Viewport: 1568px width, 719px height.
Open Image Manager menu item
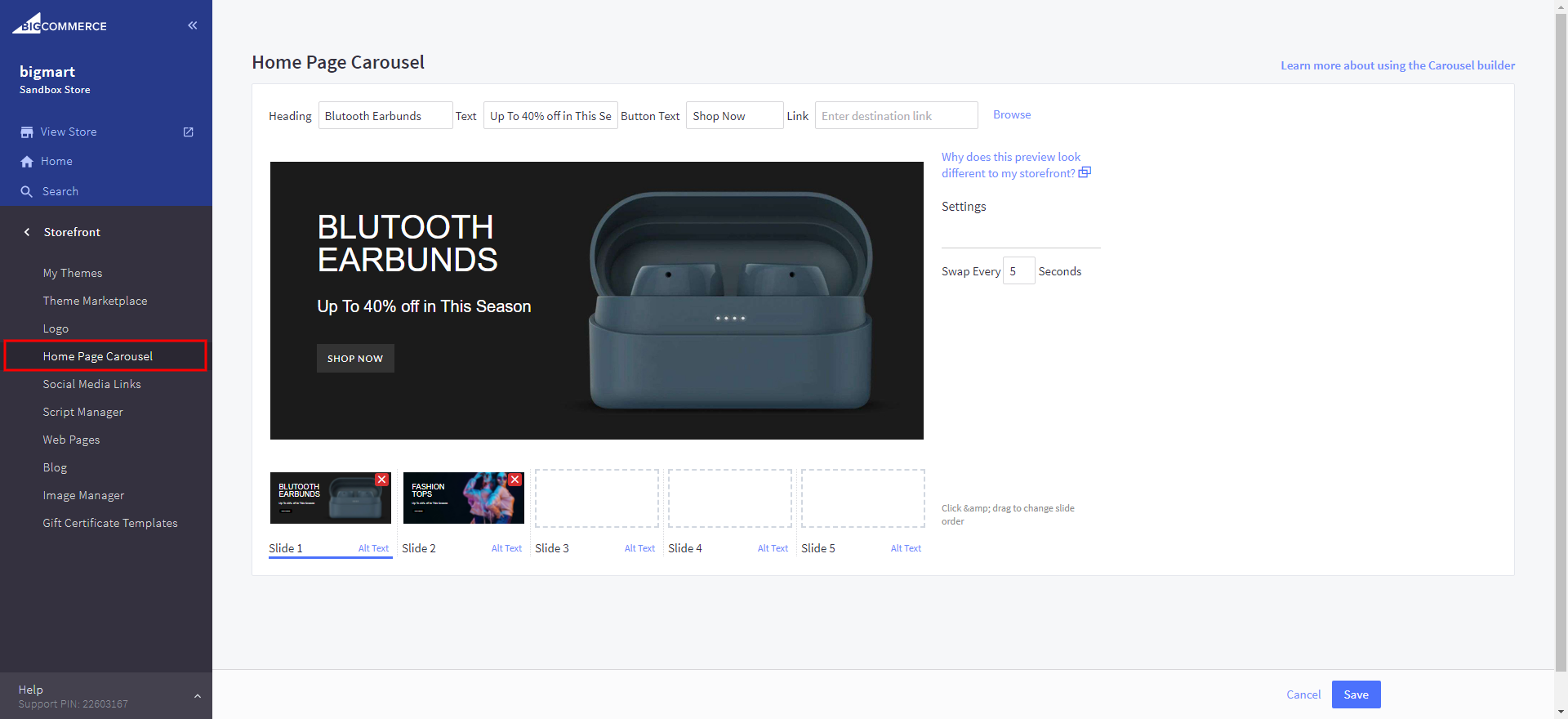tap(83, 495)
